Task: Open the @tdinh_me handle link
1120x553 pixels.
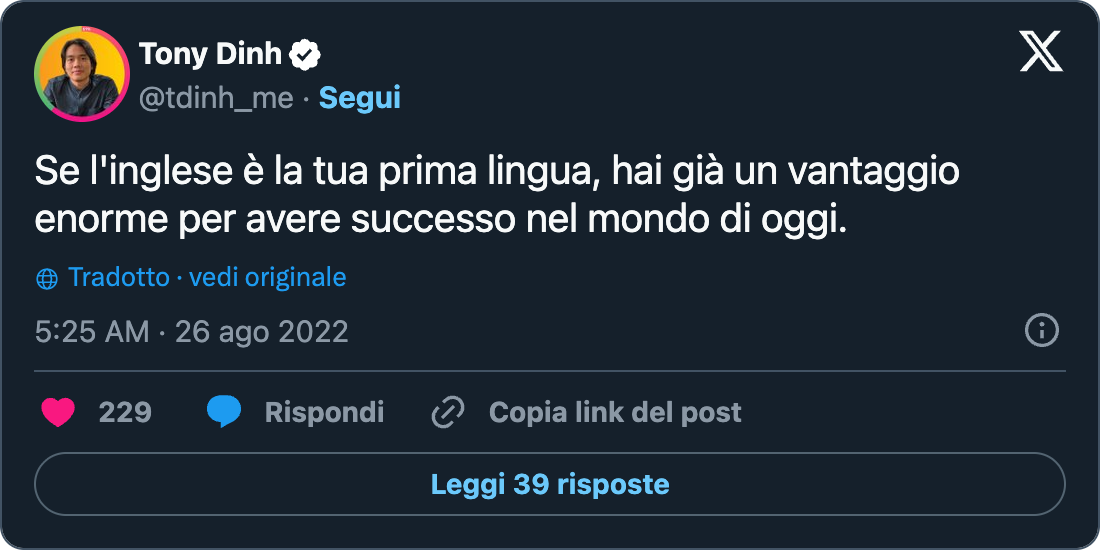Action: pyautogui.click(x=216, y=99)
